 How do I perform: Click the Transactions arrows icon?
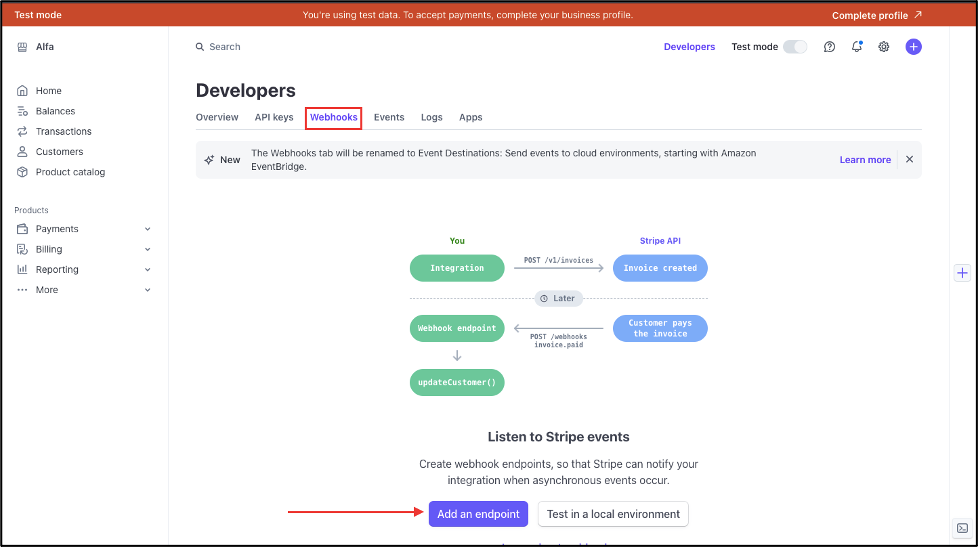point(22,131)
